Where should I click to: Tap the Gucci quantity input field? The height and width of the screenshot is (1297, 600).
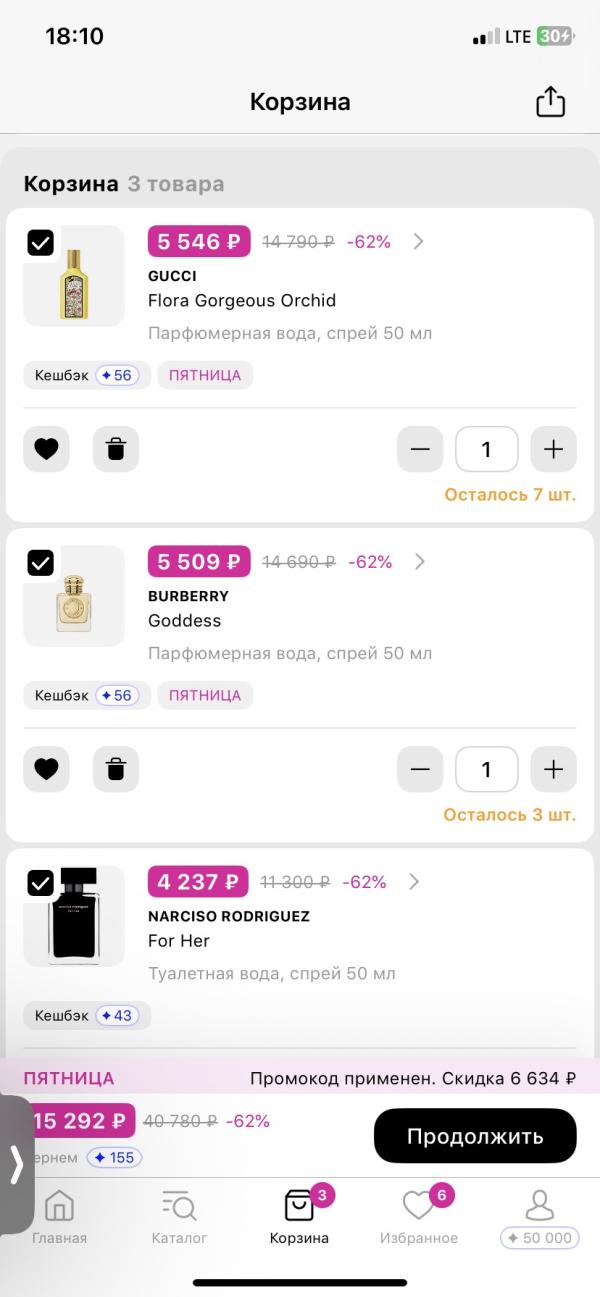pos(486,449)
